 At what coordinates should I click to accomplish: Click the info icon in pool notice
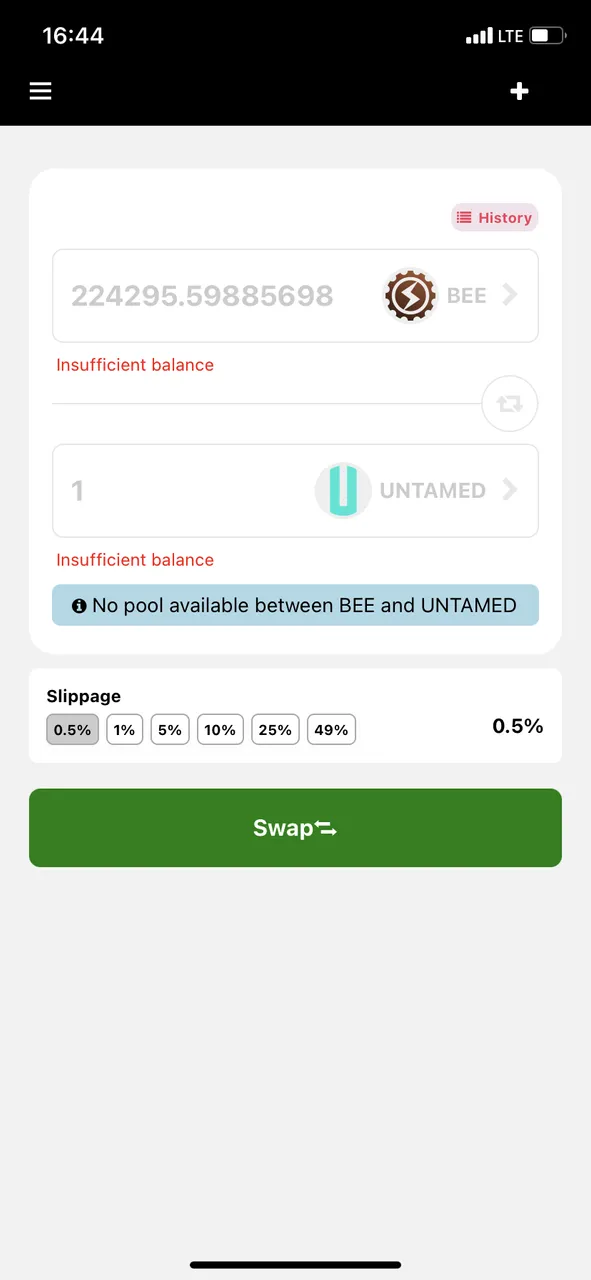click(x=79, y=606)
